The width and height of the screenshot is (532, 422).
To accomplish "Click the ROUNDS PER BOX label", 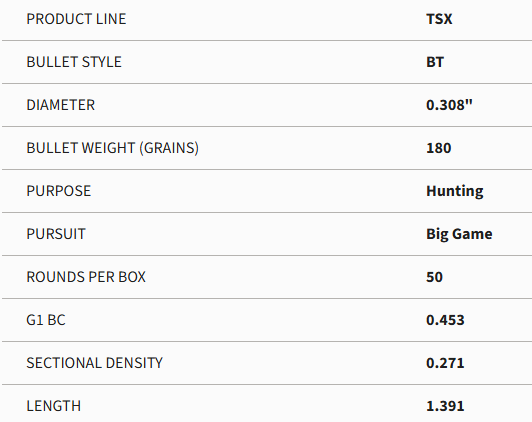I will (x=86, y=277).
